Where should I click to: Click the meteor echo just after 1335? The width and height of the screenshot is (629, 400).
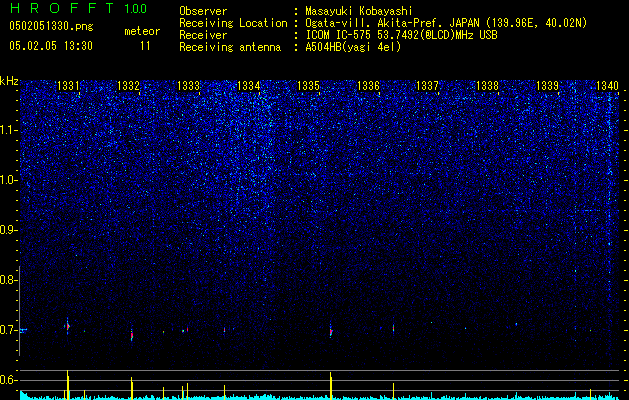[x=331, y=331]
